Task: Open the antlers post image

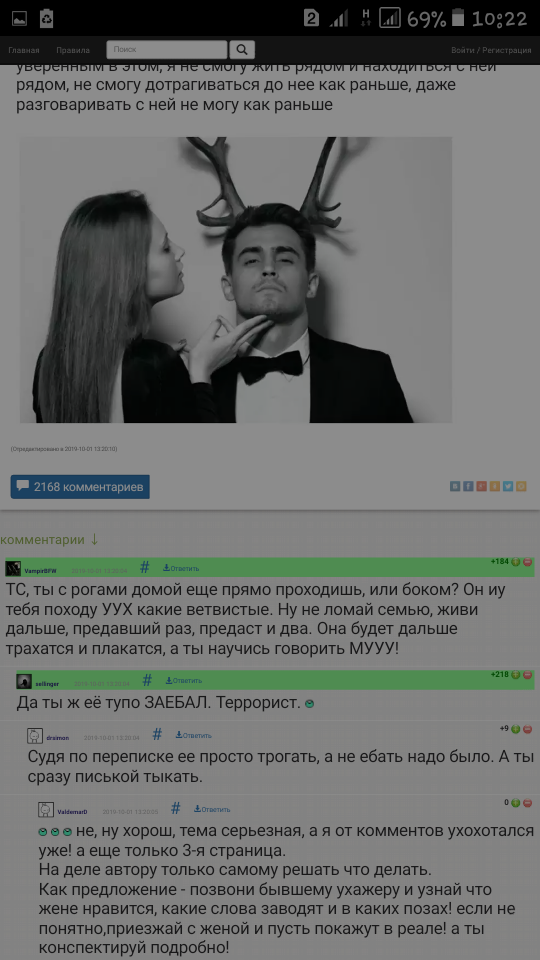Action: point(236,280)
